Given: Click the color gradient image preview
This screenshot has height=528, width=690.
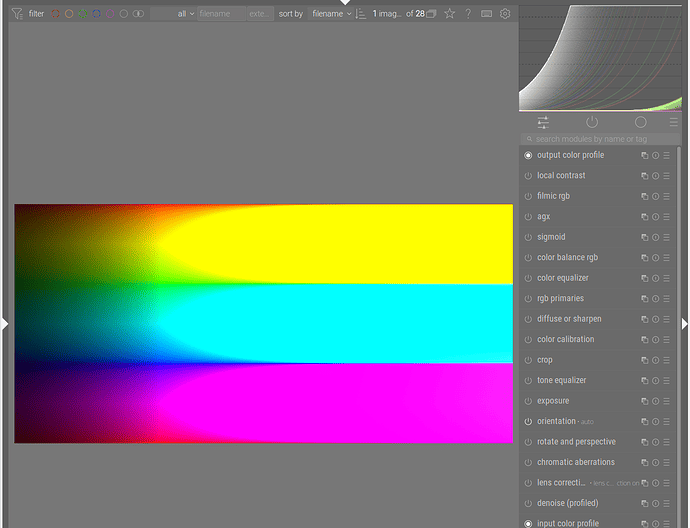Looking at the screenshot, I should point(264,323).
